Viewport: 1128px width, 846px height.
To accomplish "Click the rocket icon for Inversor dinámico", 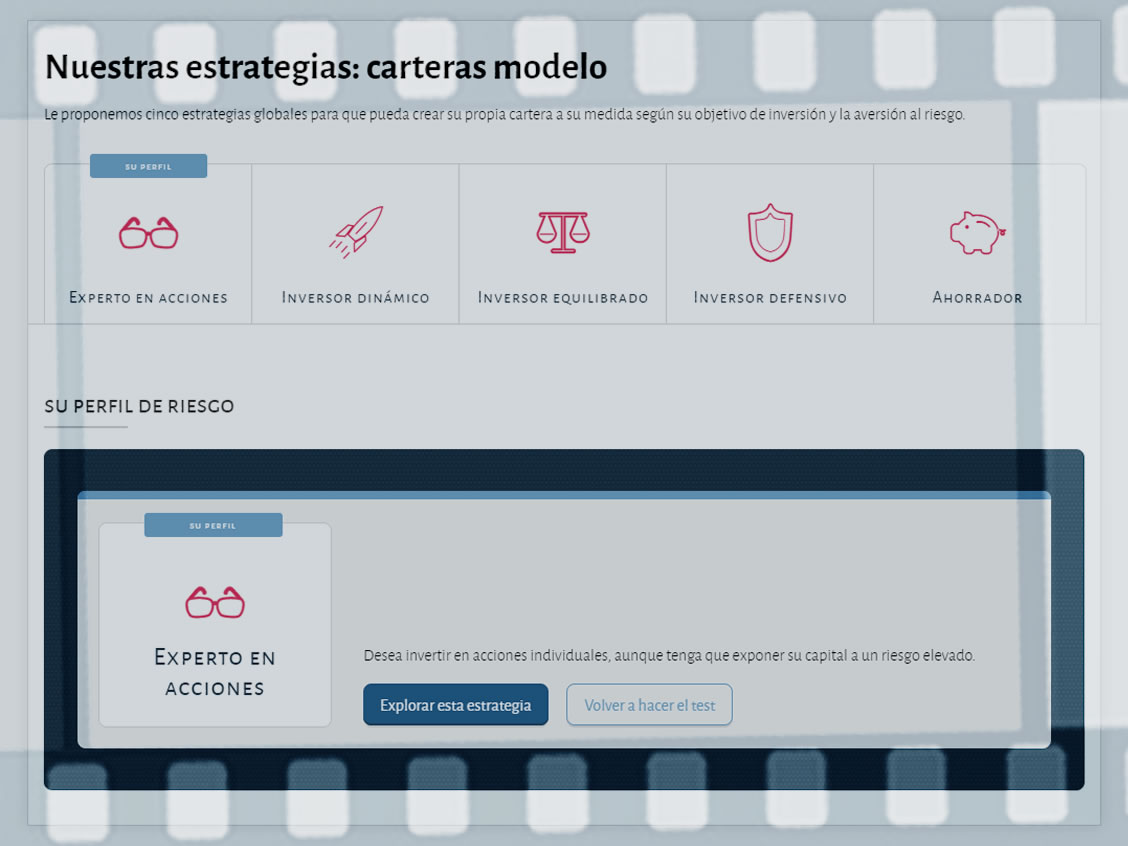I will (355, 232).
